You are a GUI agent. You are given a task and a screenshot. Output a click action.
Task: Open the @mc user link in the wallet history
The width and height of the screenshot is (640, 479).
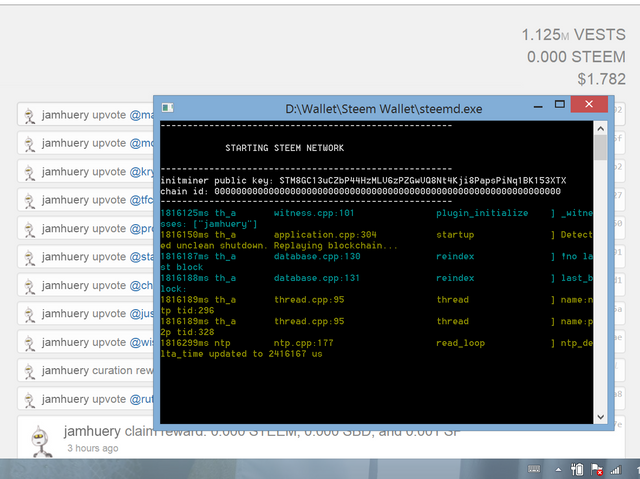[x=142, y=143]
